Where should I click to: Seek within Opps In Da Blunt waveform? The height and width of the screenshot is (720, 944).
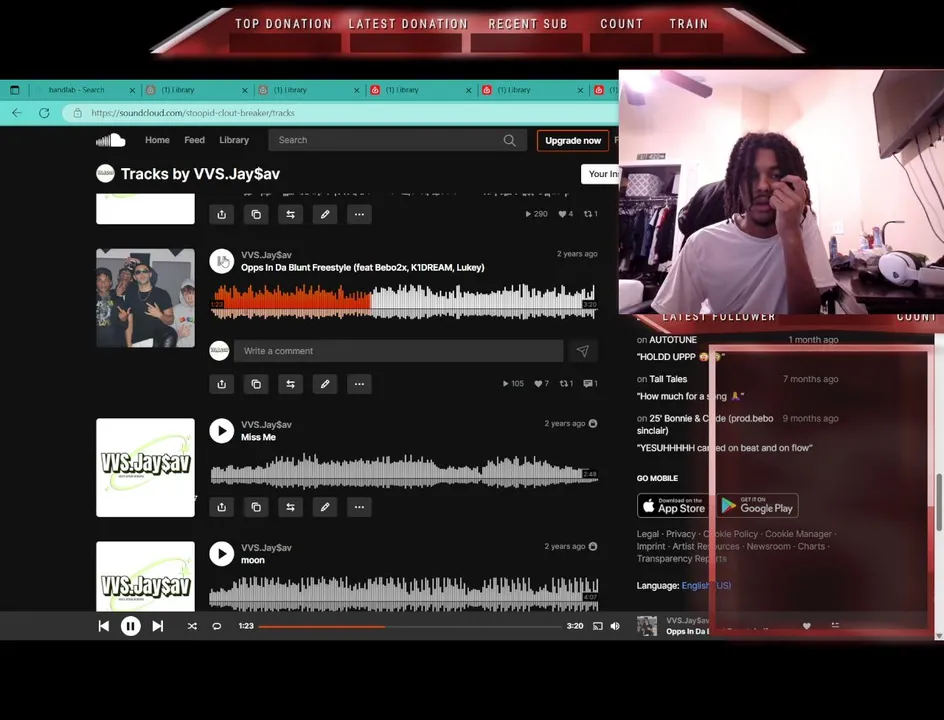[404, 301]
